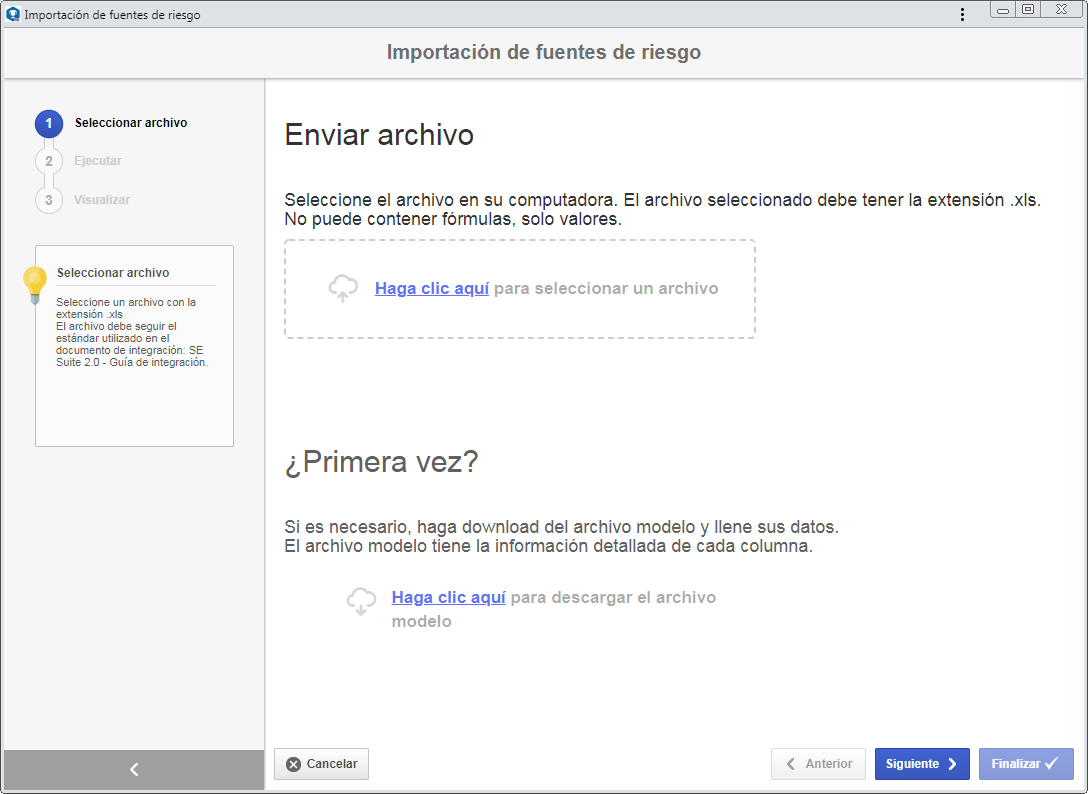Select step 1 Seleccionar archivo
Screen dimensions: 1088x794
point(111,124)
